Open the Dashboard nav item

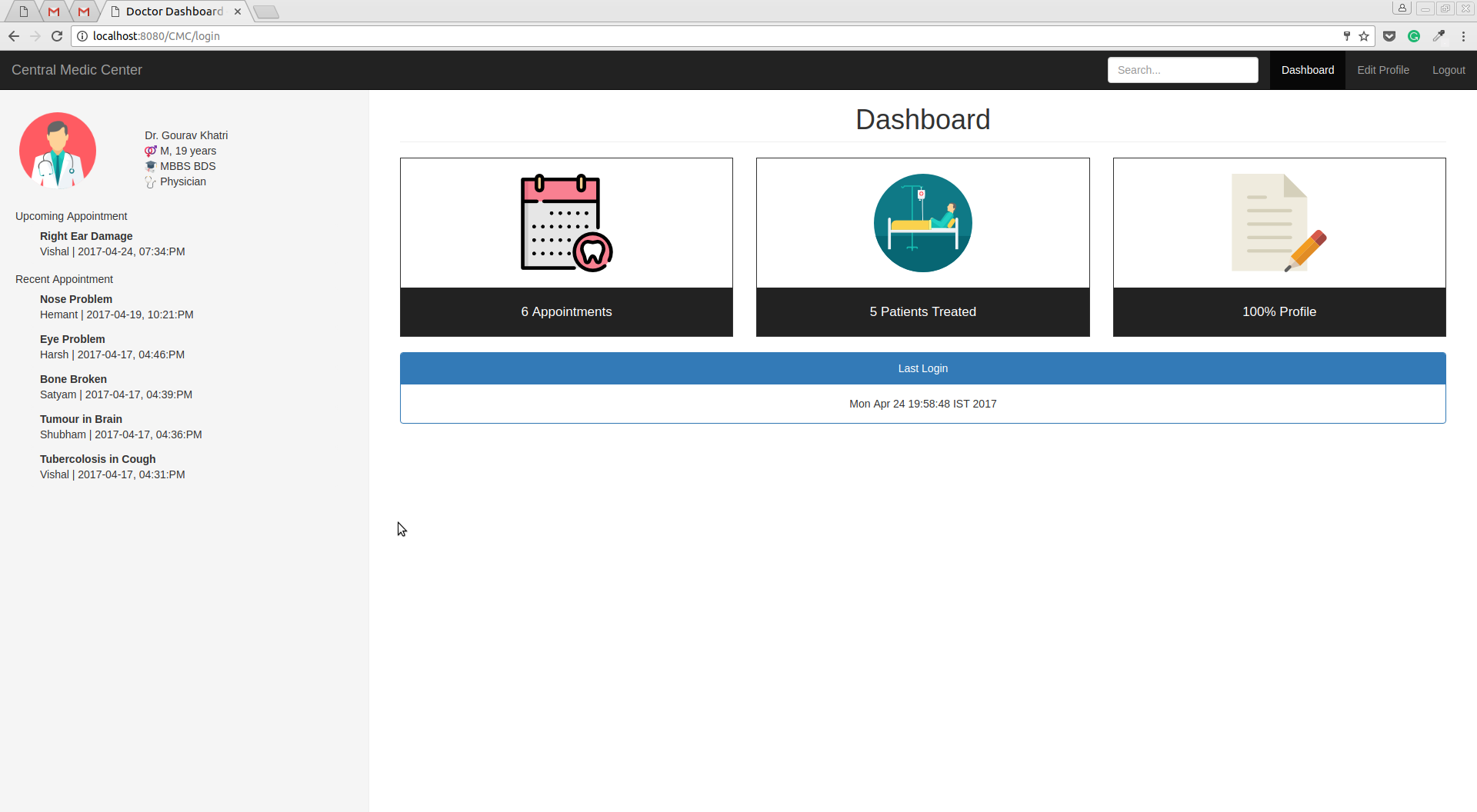1307,70
